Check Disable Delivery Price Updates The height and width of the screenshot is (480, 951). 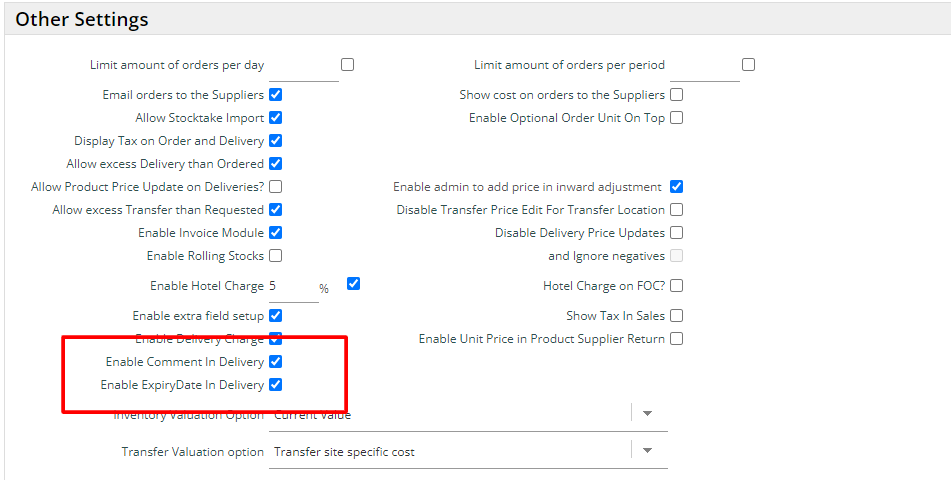(676, 233)
